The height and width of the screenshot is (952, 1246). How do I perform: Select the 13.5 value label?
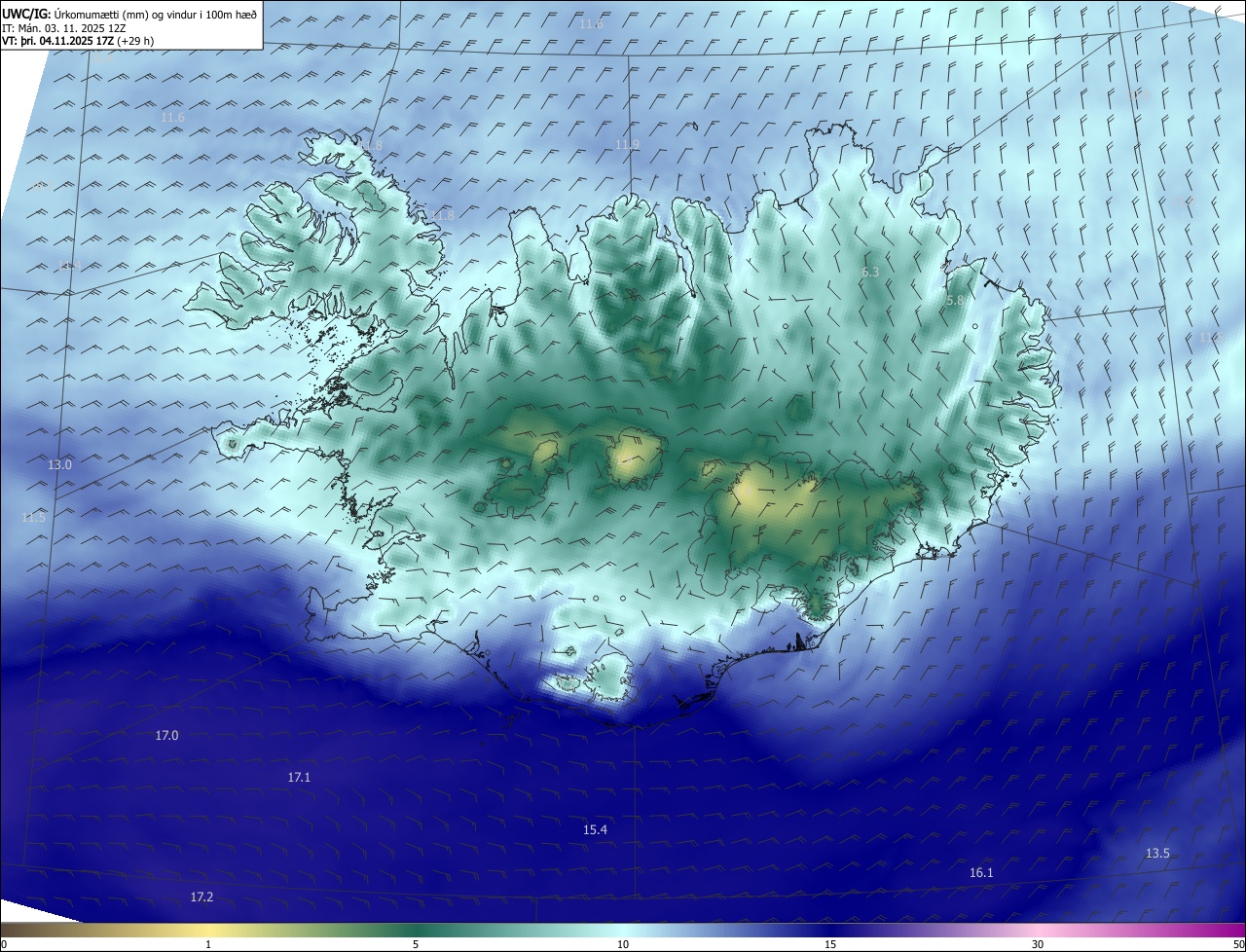[1157, 854]
